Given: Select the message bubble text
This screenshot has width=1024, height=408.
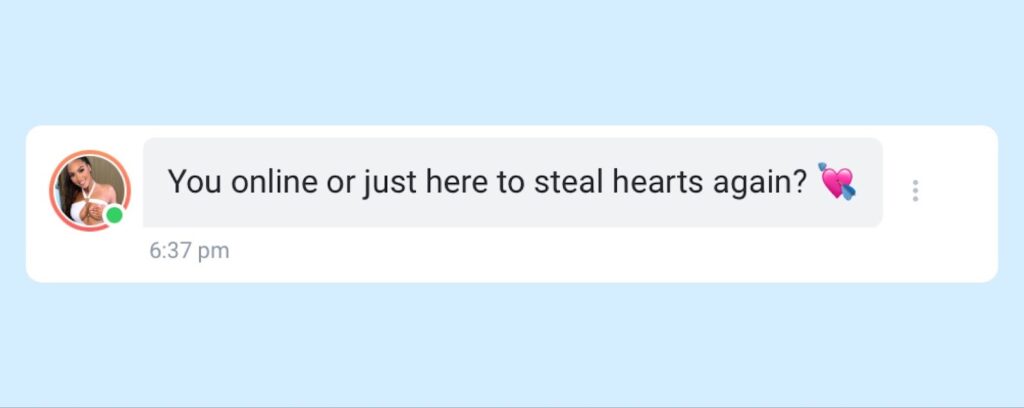Looking at the screenshot, I should pyautogui.click(x=488, y=181).
